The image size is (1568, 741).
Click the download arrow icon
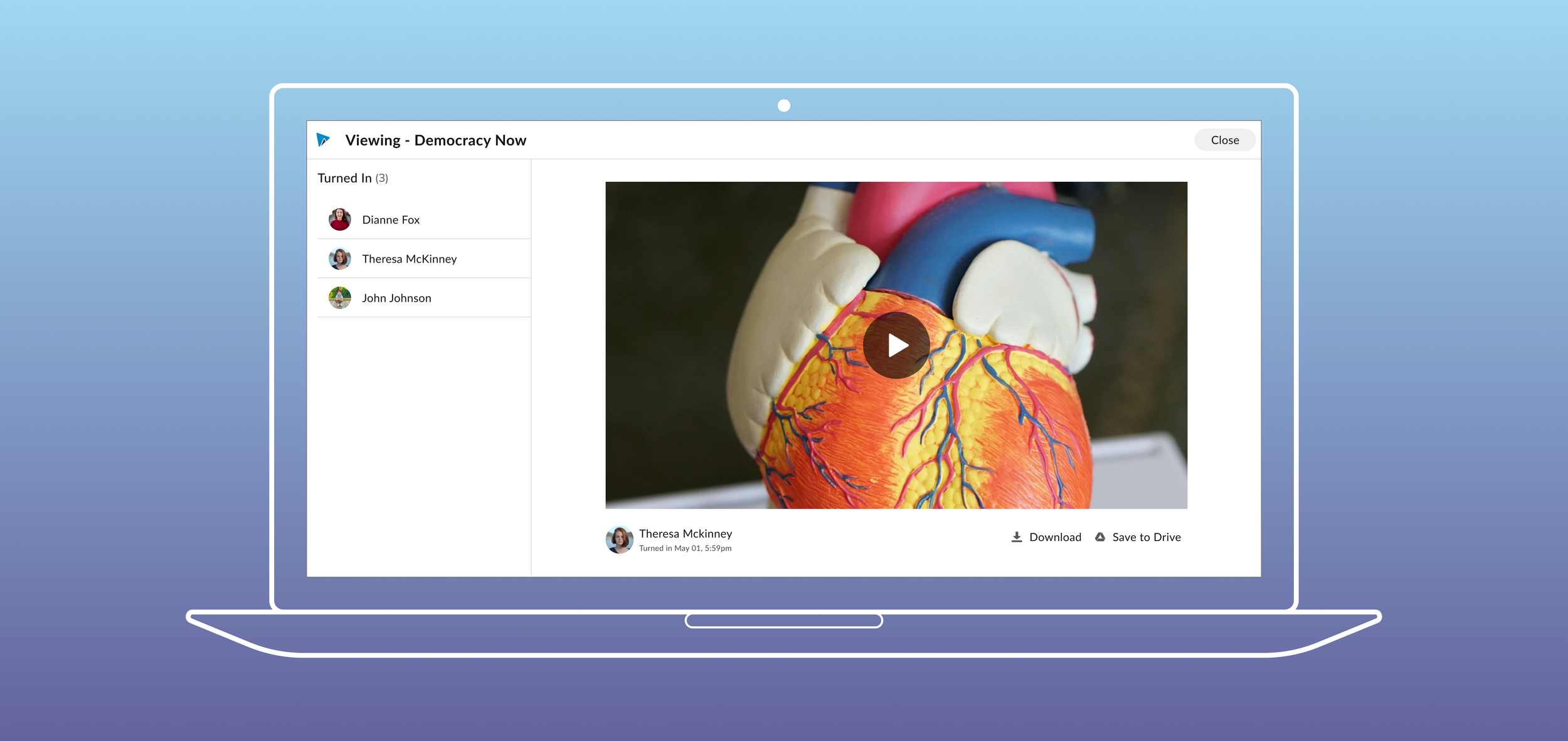[1017, 537]
